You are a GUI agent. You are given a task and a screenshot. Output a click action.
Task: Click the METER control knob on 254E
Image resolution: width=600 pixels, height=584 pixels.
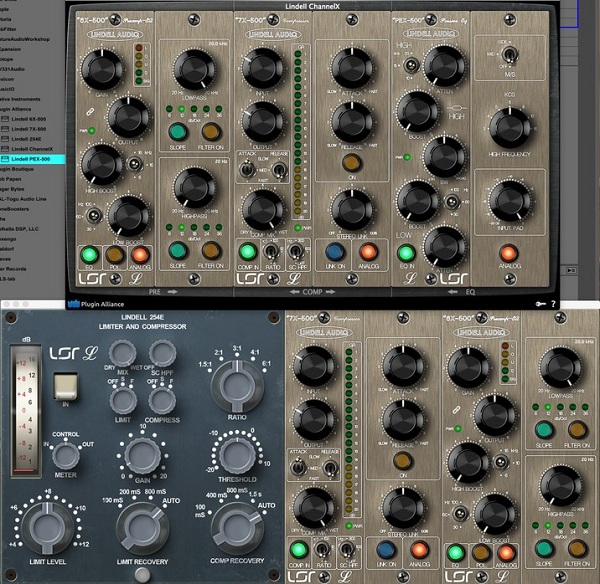click(x=65, y=457)
